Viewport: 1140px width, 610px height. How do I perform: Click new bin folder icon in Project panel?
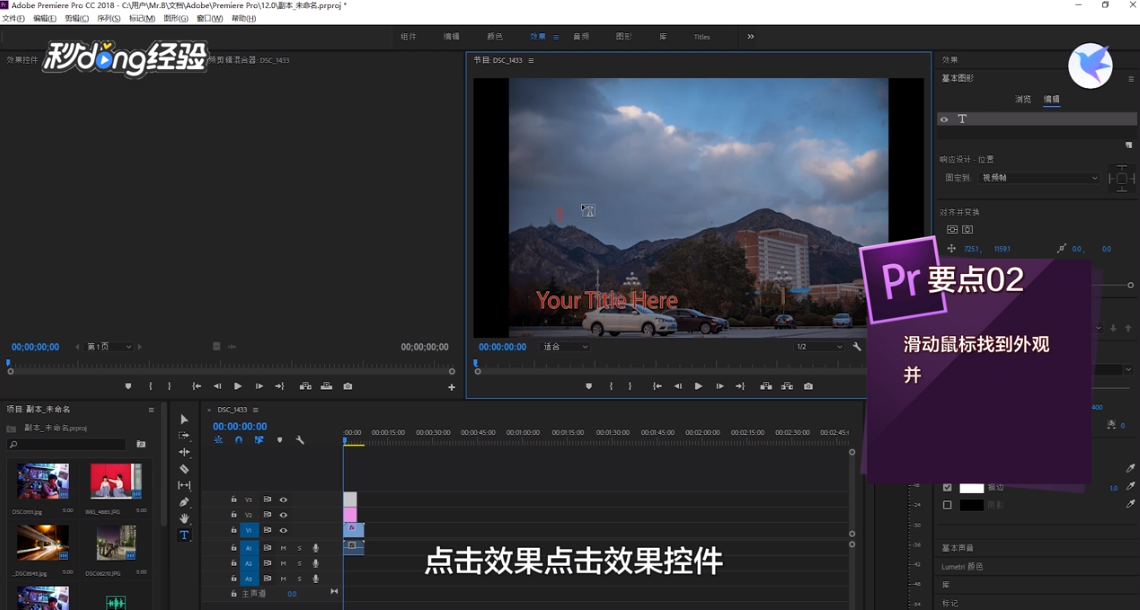point(141,444)
